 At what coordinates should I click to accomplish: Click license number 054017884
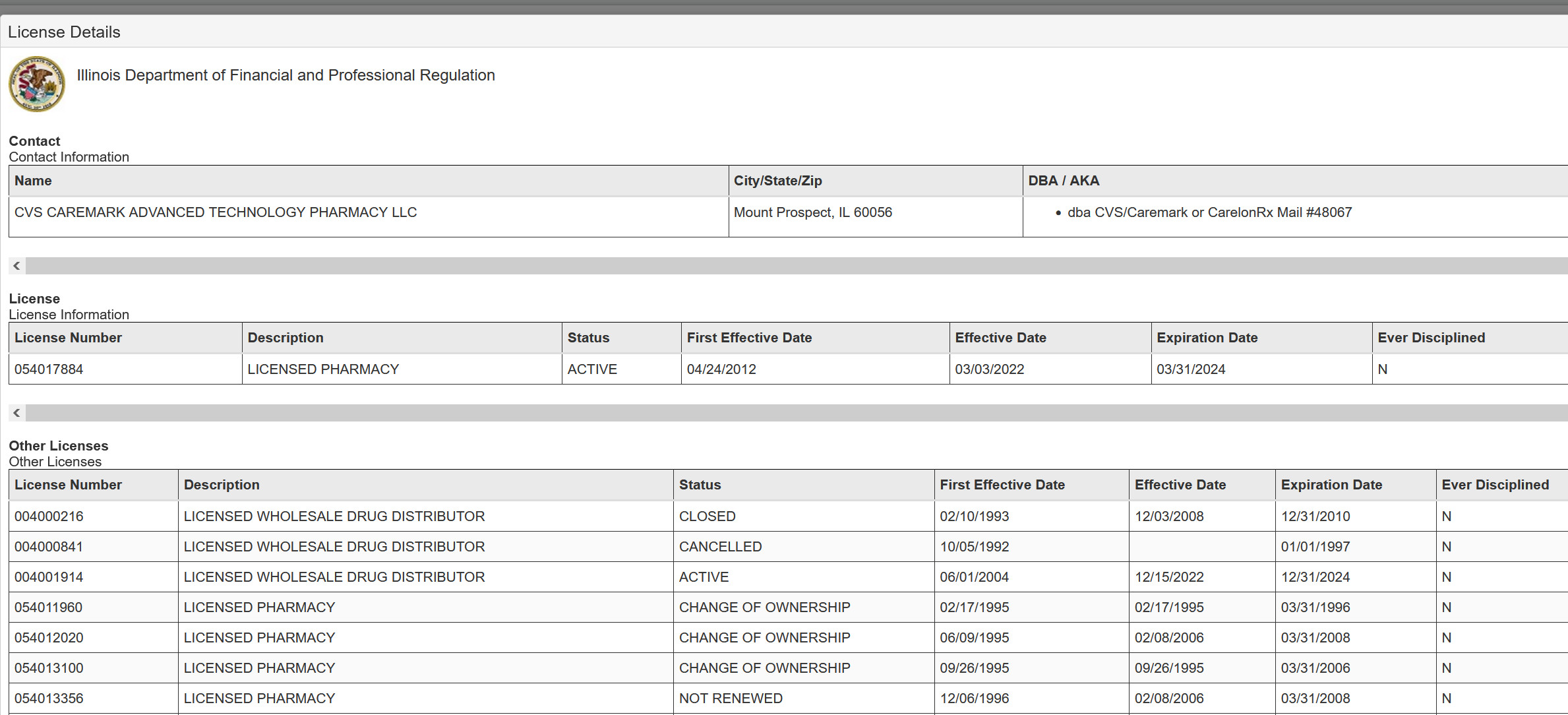coord(49,369)
